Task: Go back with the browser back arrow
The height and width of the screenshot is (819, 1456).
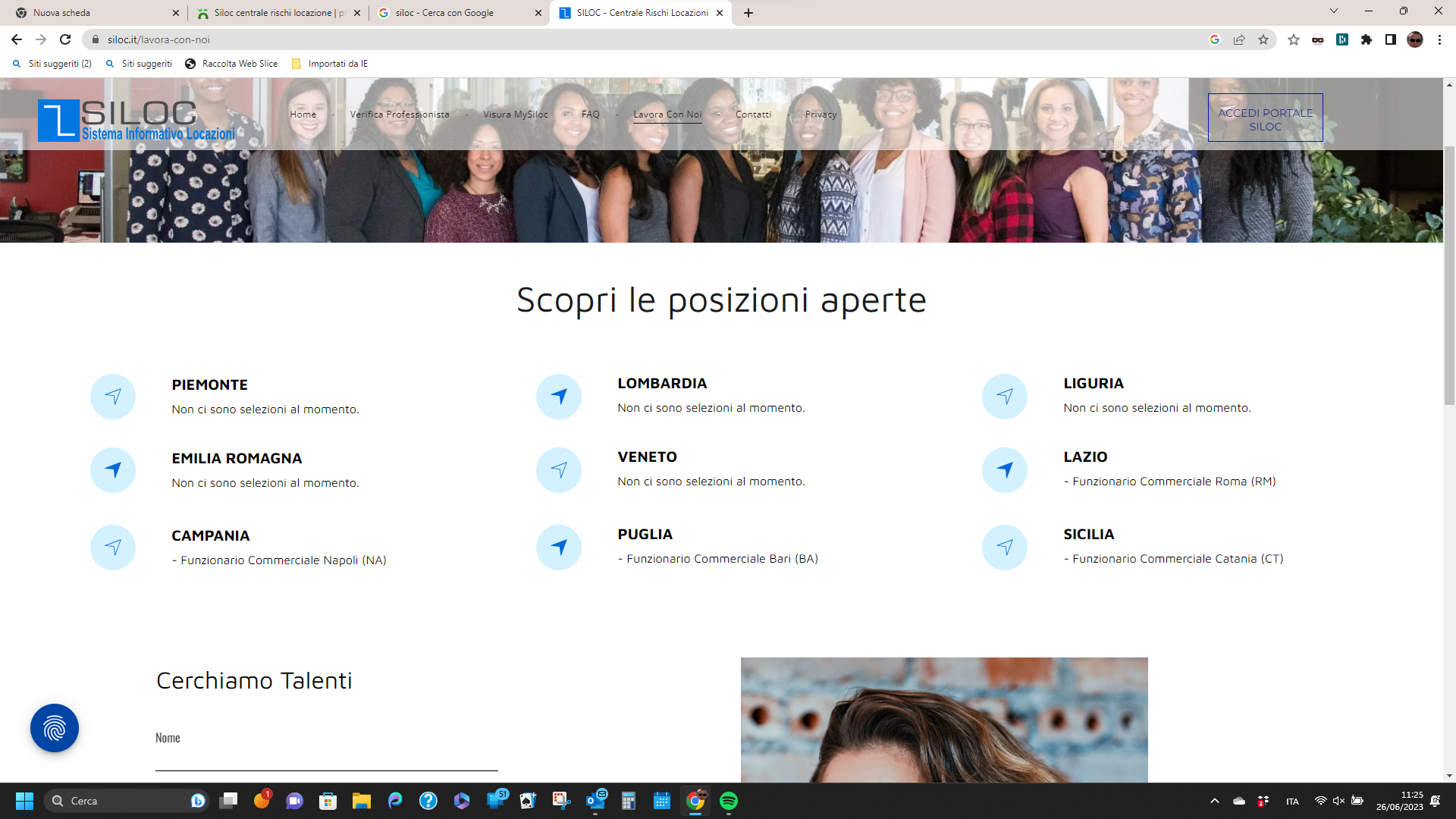Action: pyautogui.click(x=17, y=39)
